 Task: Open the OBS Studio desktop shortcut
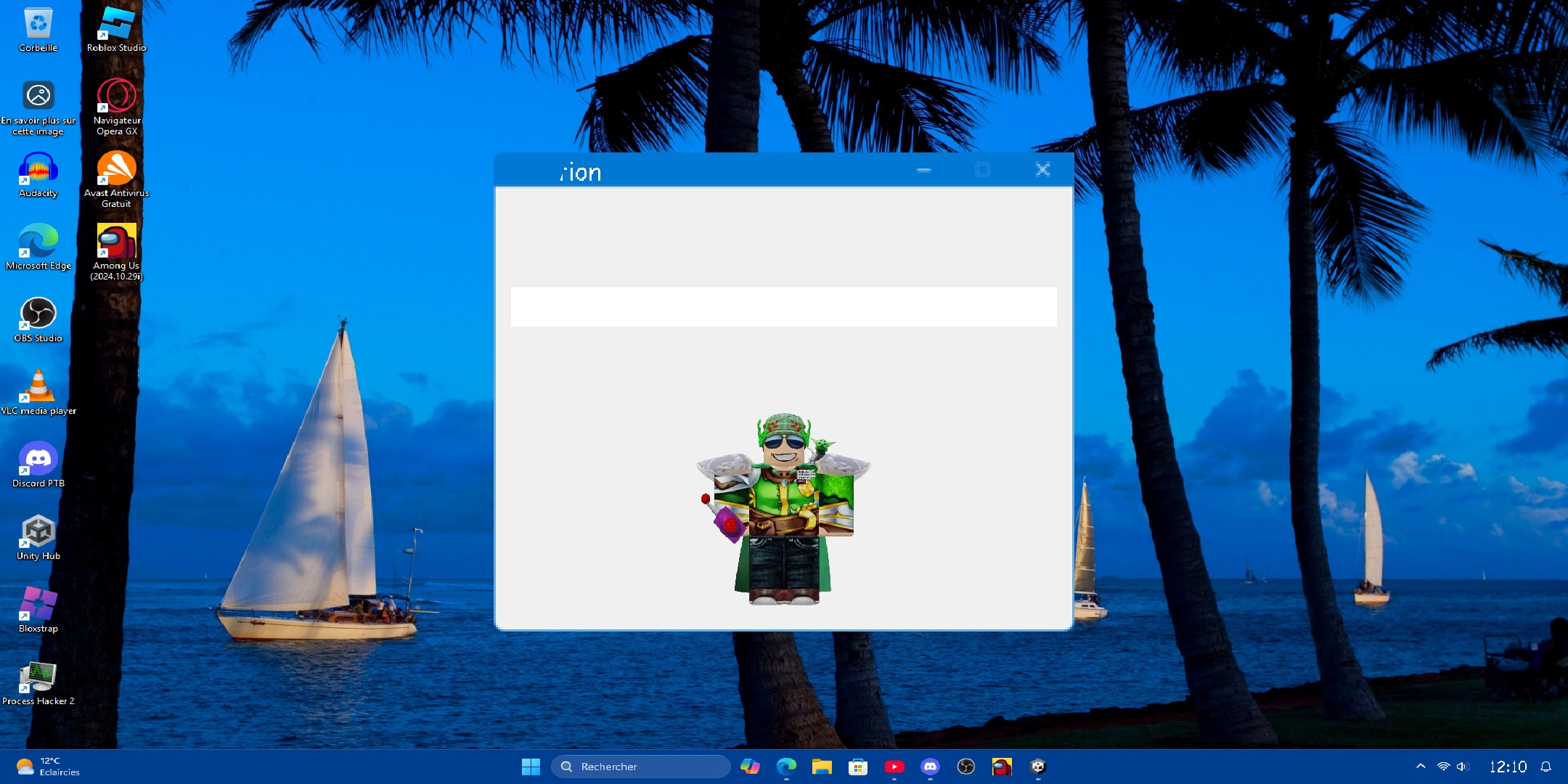(38, 320)
